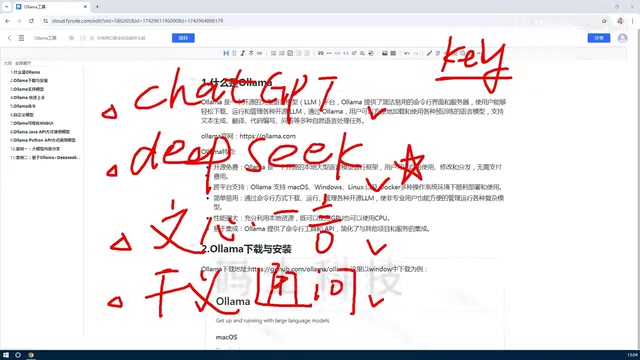Jump to outline item 1.什么是Ollama

pos(25,72)
